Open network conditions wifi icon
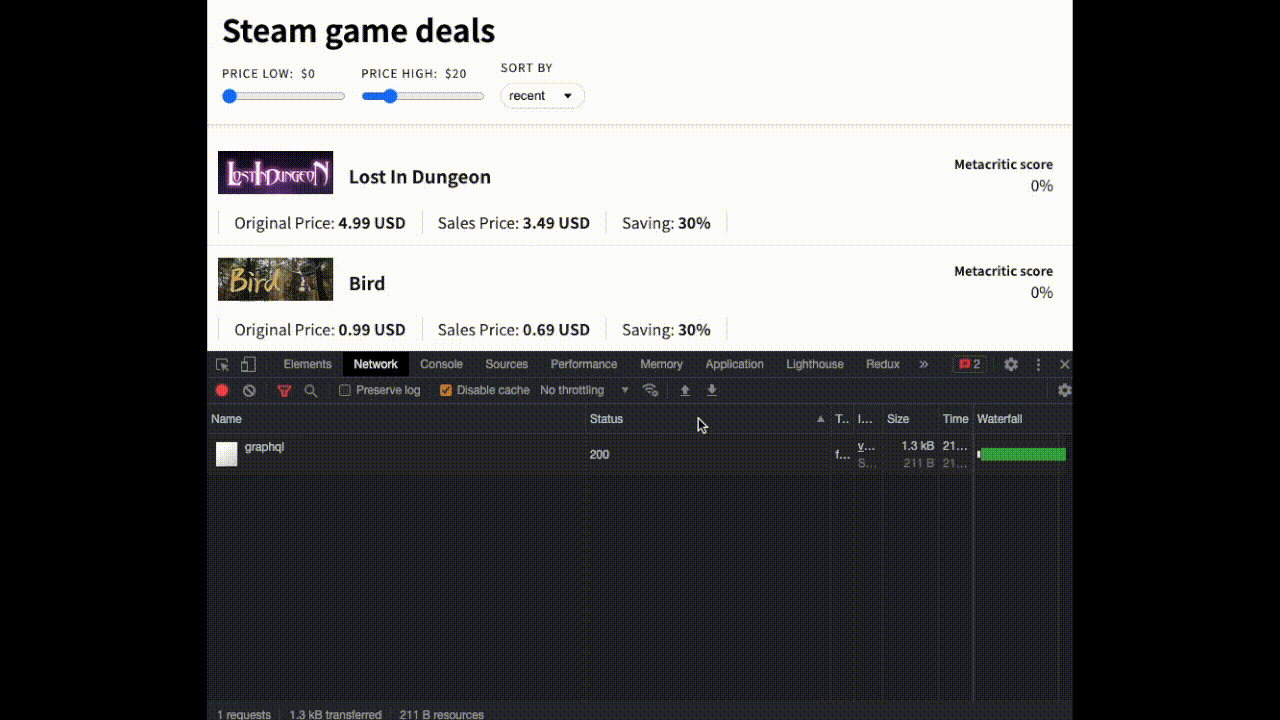 pyautogui.click(x=650, y=390)
